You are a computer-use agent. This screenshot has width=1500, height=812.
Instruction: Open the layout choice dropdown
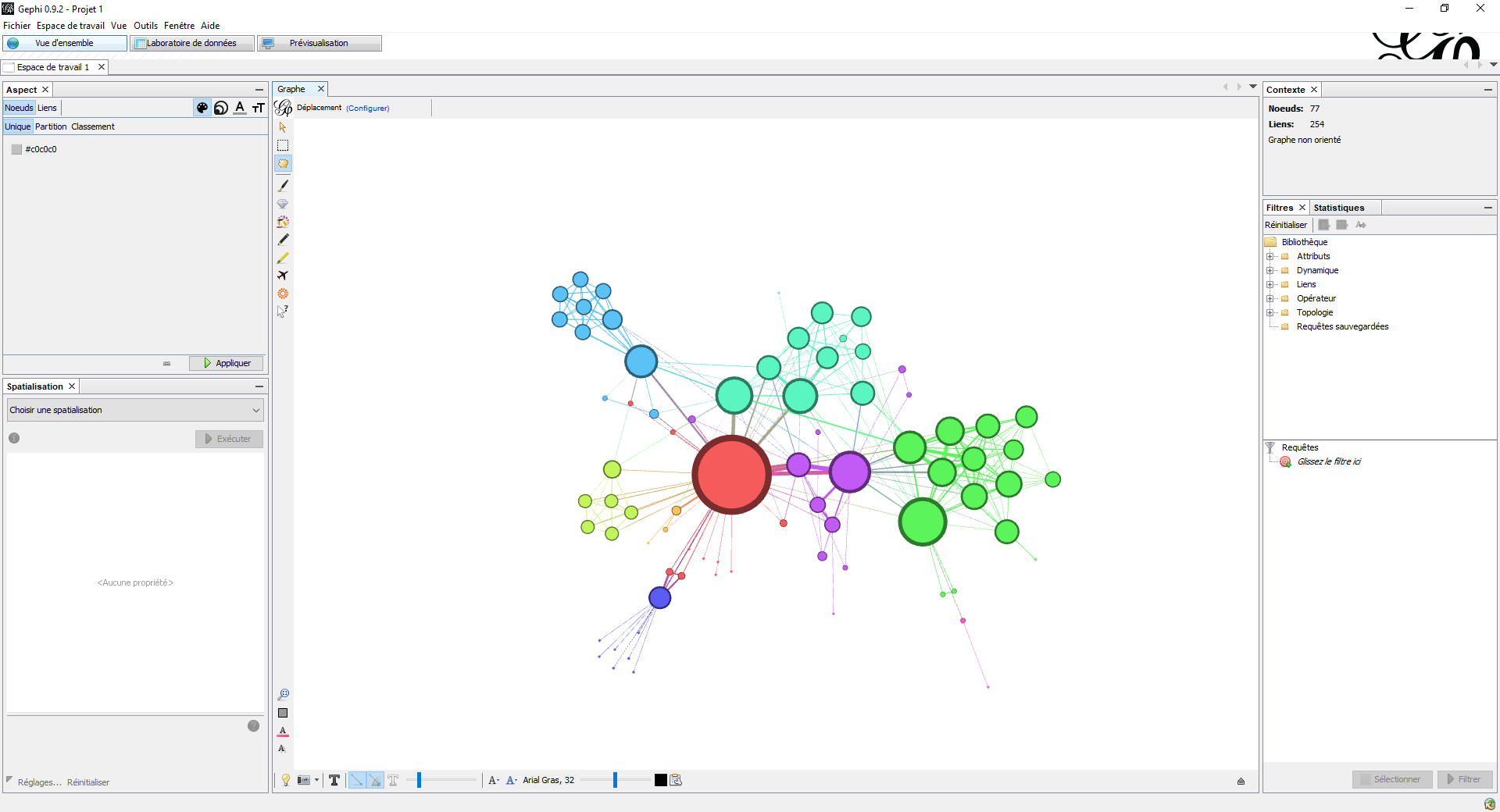click(x=135, y=410)
